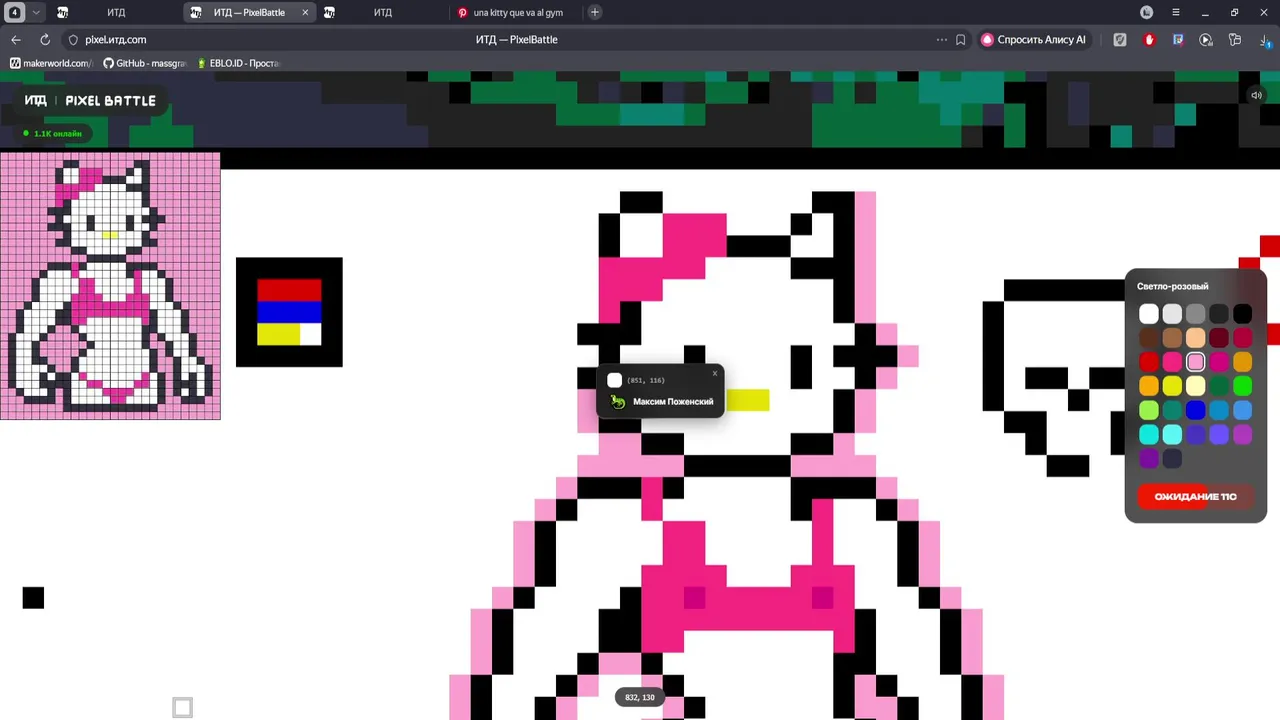This screenshot has width=1280, height=720.
Task: Open the downloads arrow icon
Action: [x=1265, y=40]
